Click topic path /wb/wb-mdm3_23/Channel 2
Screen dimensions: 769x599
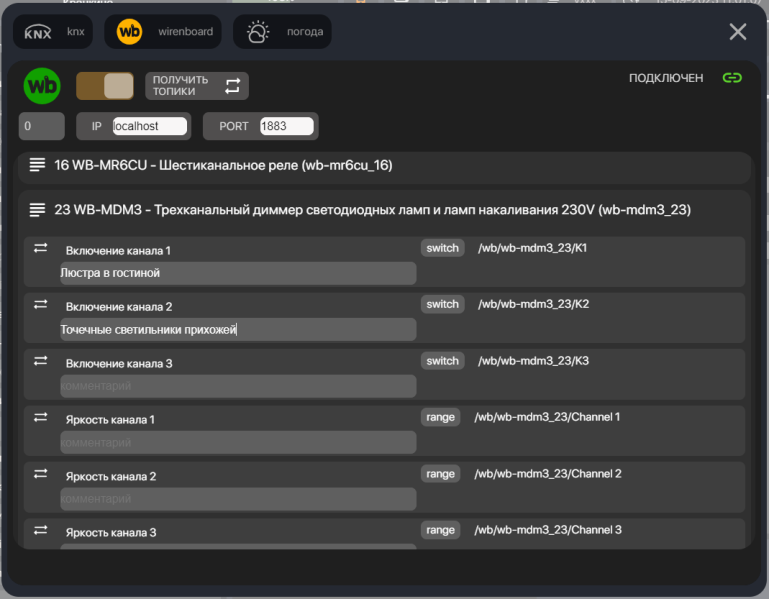click(548, 474)
